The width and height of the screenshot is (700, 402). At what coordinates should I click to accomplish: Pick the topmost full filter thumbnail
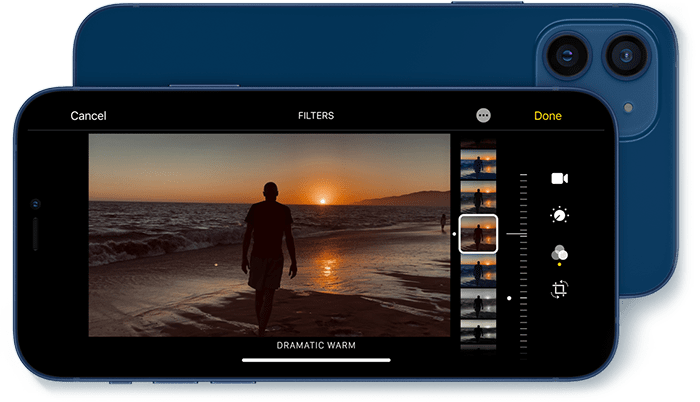478,164
